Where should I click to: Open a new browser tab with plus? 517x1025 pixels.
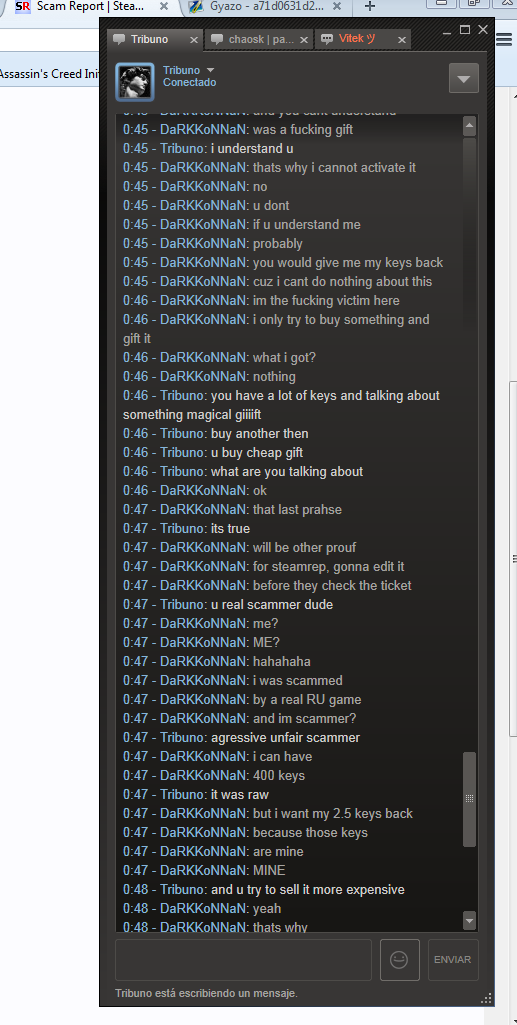pos(369,7)
